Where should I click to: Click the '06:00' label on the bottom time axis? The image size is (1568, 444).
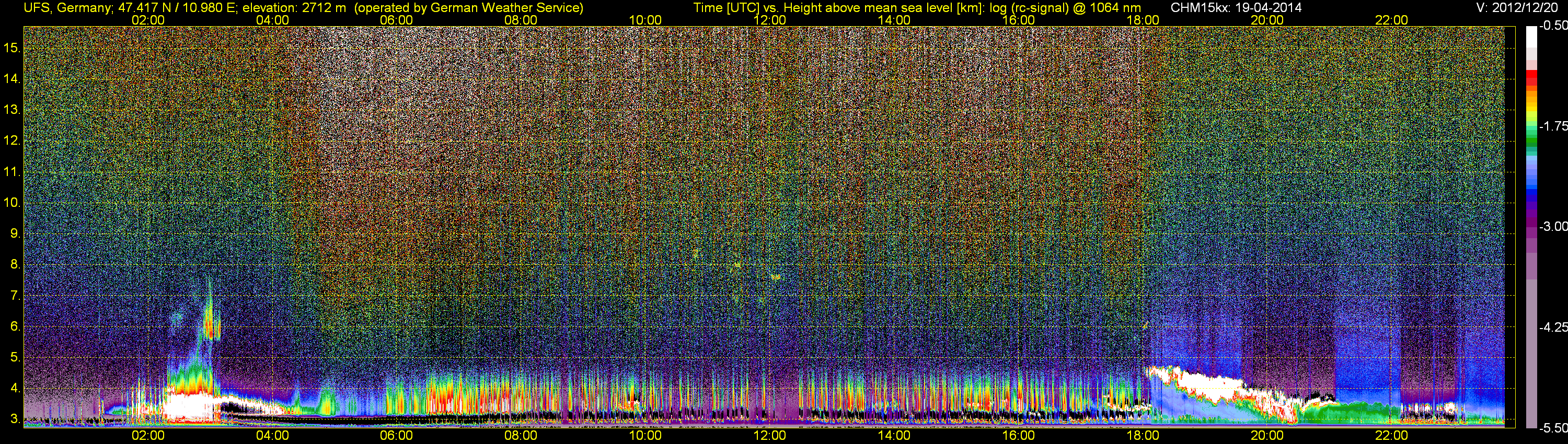pos(396,436)
